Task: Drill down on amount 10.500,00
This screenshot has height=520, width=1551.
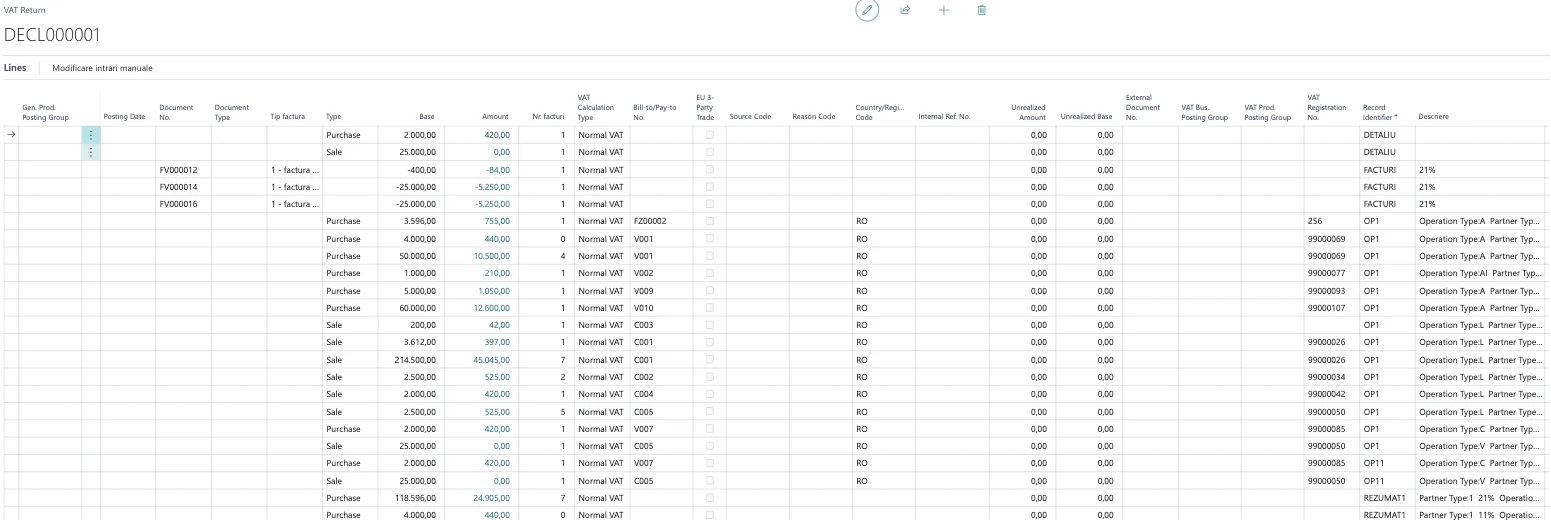Action: [492, 256]
